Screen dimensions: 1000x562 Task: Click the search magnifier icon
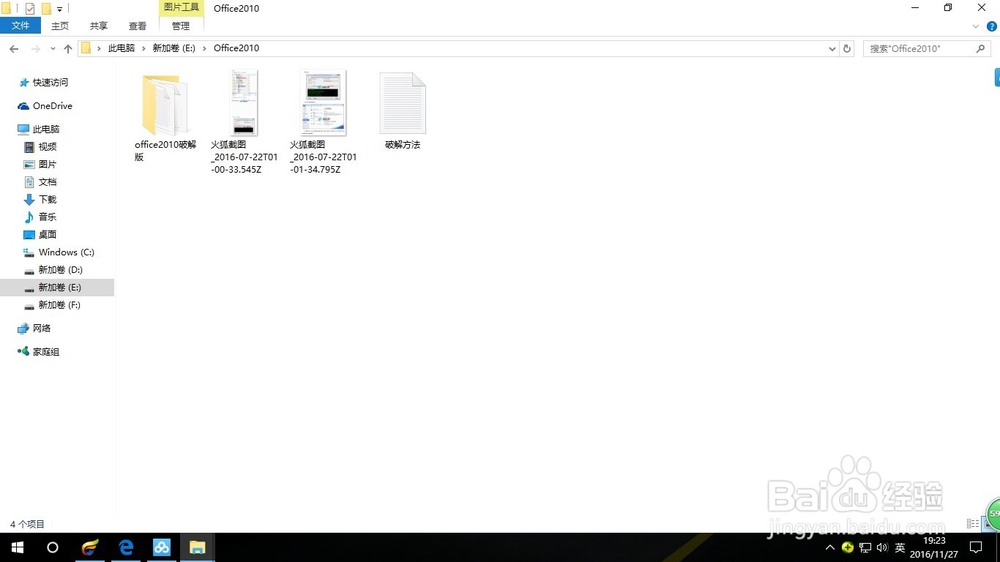[x=980, y=48]
